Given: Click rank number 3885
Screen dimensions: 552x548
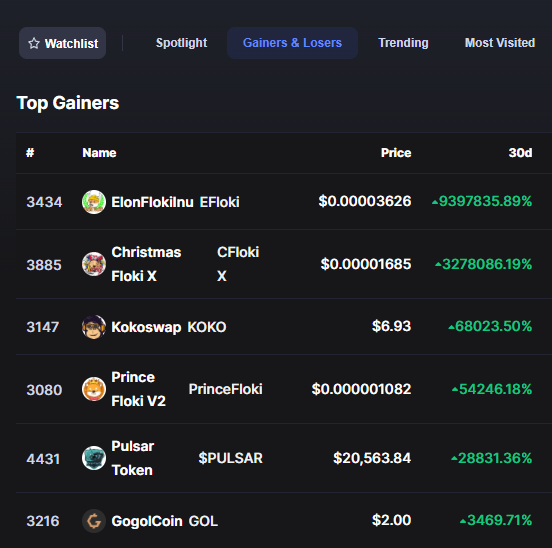Looking at the screenshot, I should [44, 265].
